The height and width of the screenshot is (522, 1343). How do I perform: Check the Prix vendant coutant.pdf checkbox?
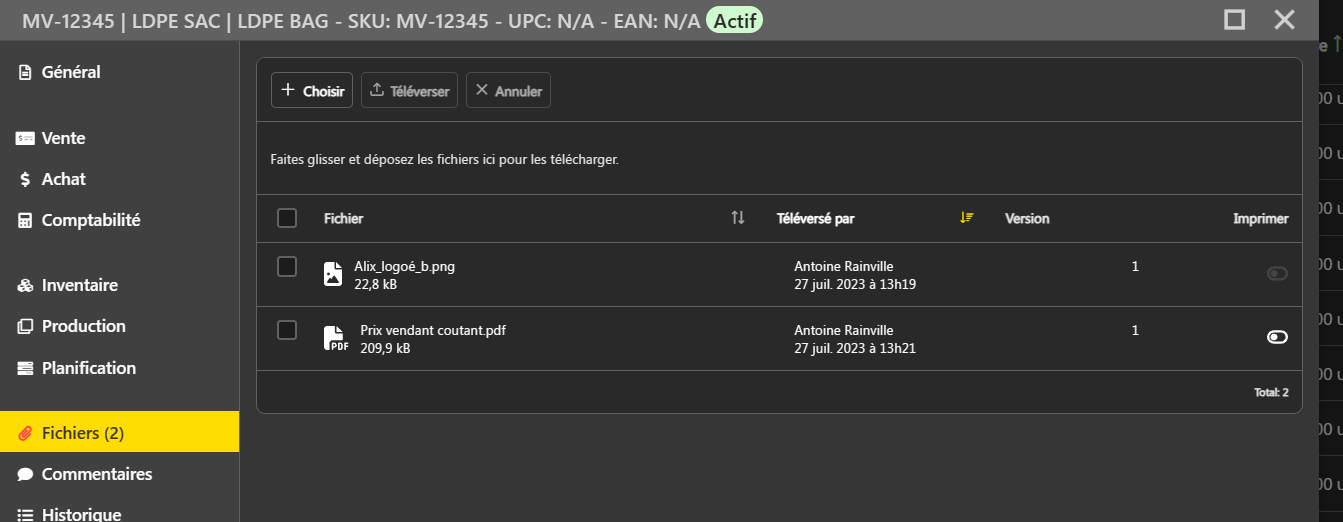[287, 330]
